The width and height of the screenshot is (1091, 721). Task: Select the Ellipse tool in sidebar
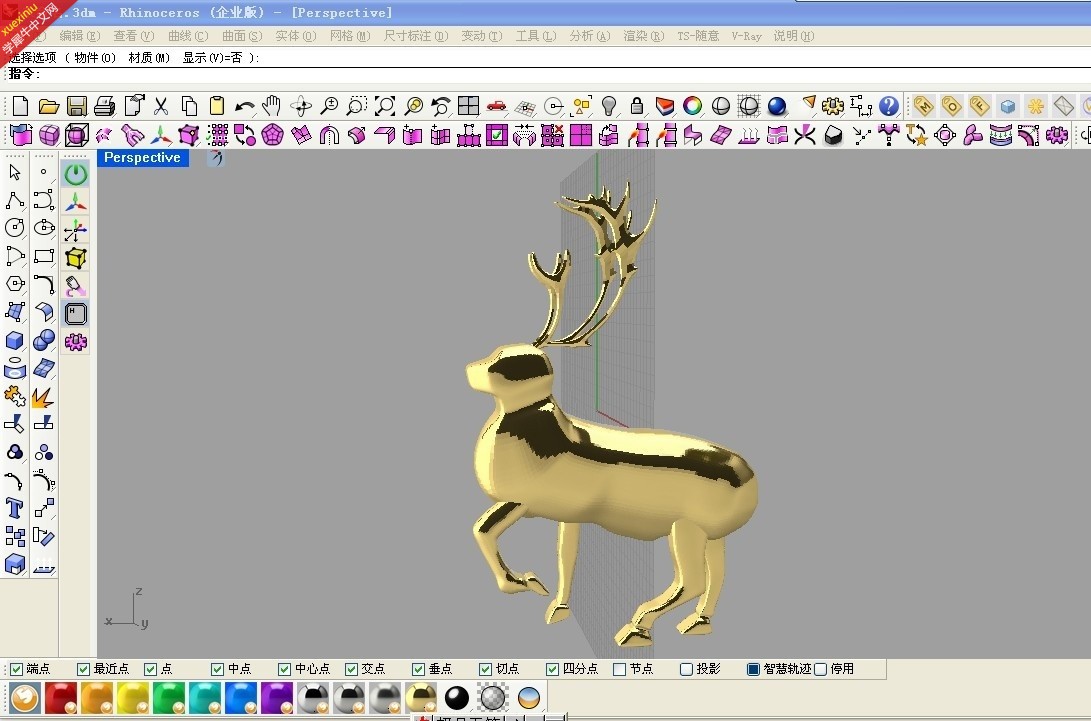point(44,228)
